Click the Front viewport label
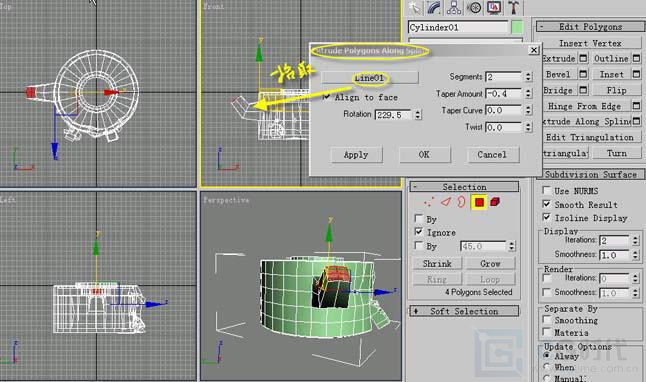This screenshot has width=646, height=382. (x=213, y=6)
